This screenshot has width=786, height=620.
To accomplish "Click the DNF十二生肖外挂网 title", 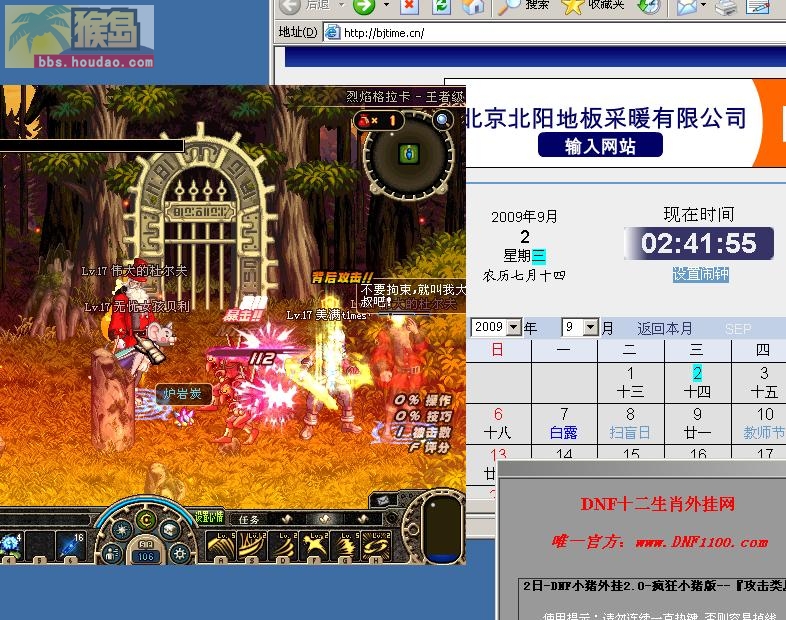I will pos(658,503).
